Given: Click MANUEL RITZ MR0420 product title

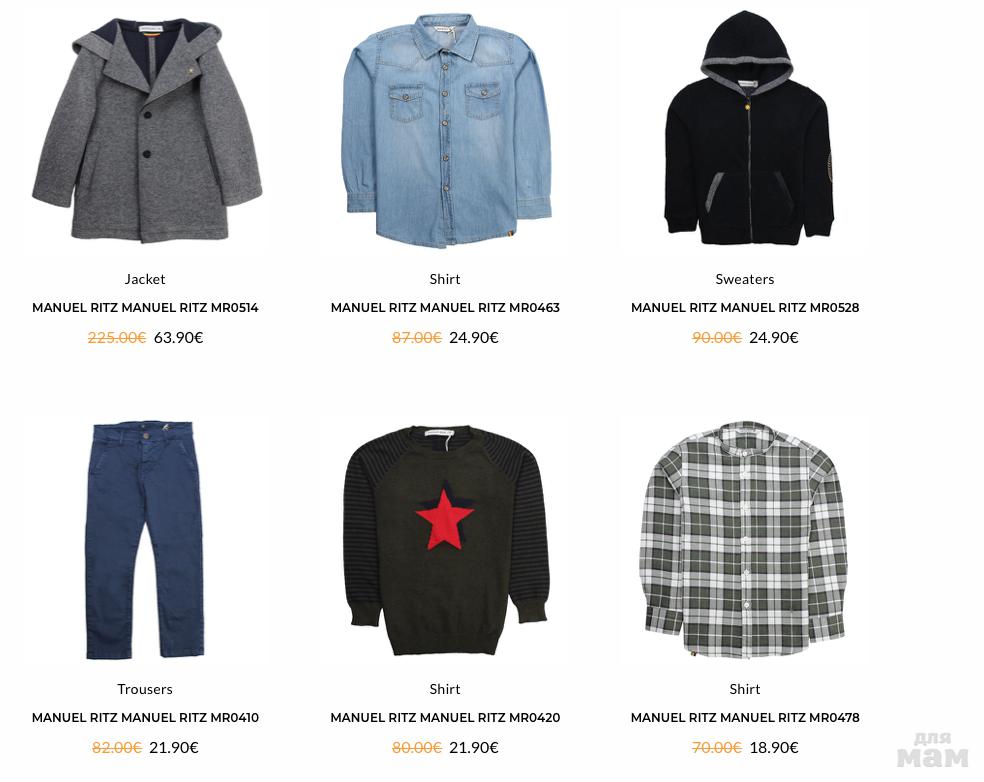Looking at the screenshot, I should point(445,717).
